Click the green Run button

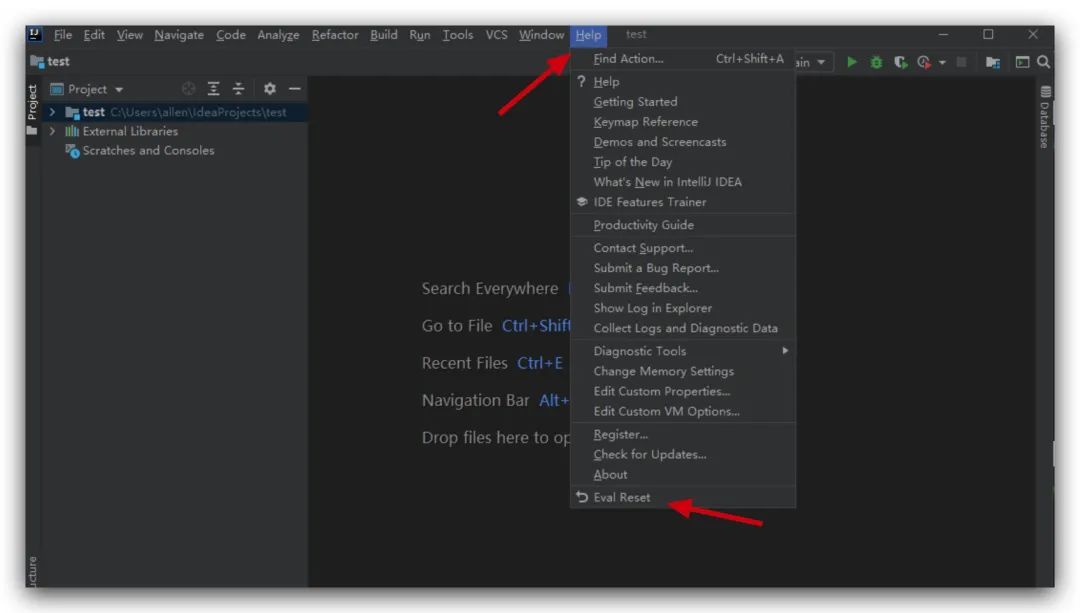click(852, 62)
